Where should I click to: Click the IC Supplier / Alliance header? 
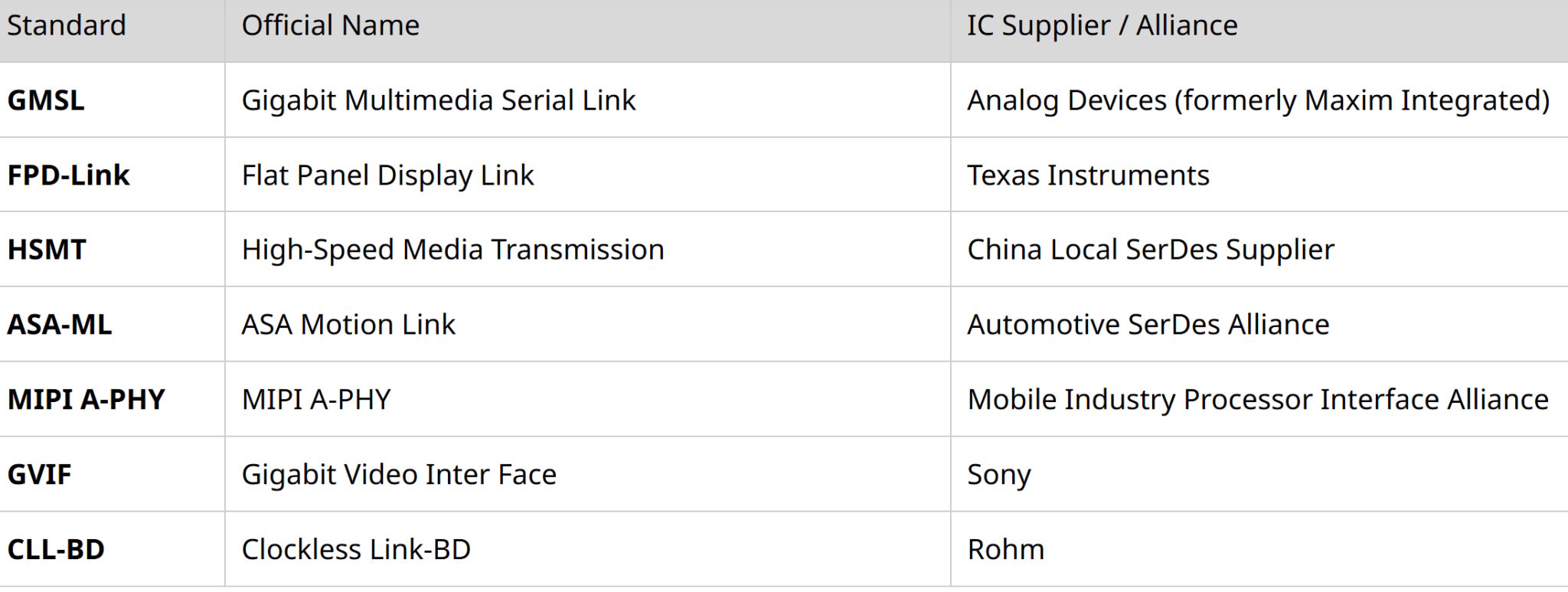(x=1102, y=26)
